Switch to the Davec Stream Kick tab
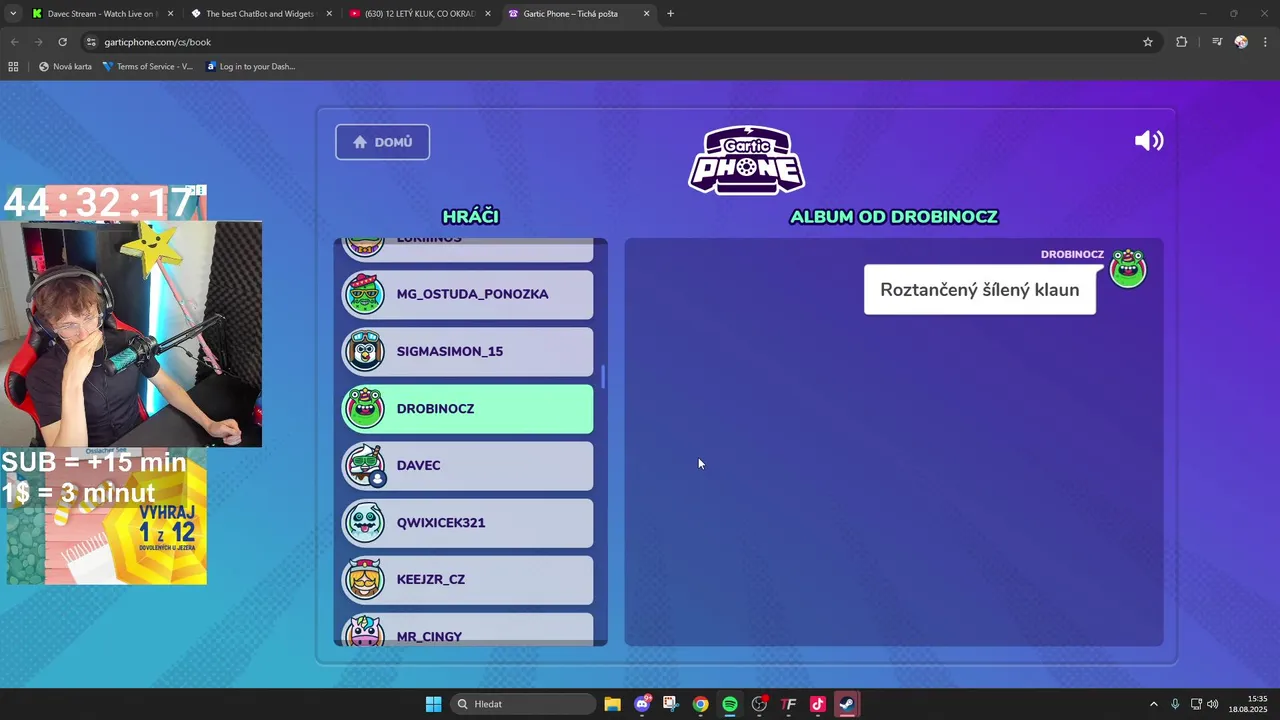Screen dimensions: 1280x720 (x=100, y=14)
